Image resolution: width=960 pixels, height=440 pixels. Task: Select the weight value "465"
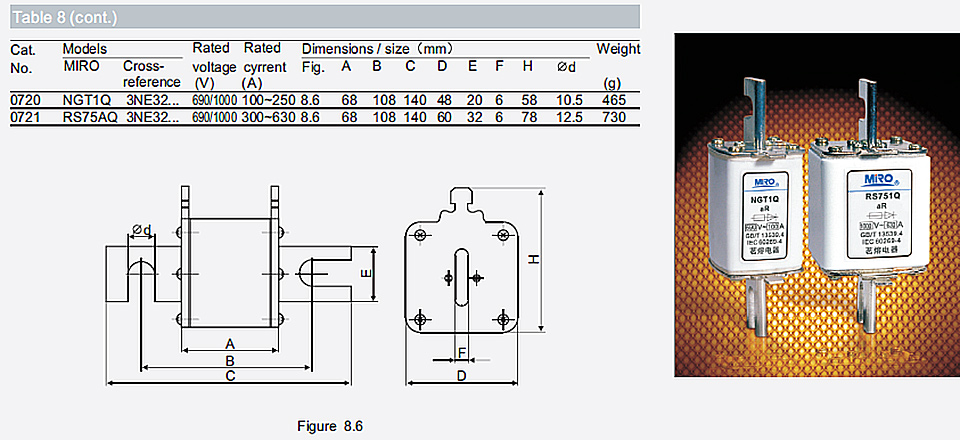point(613,100)
